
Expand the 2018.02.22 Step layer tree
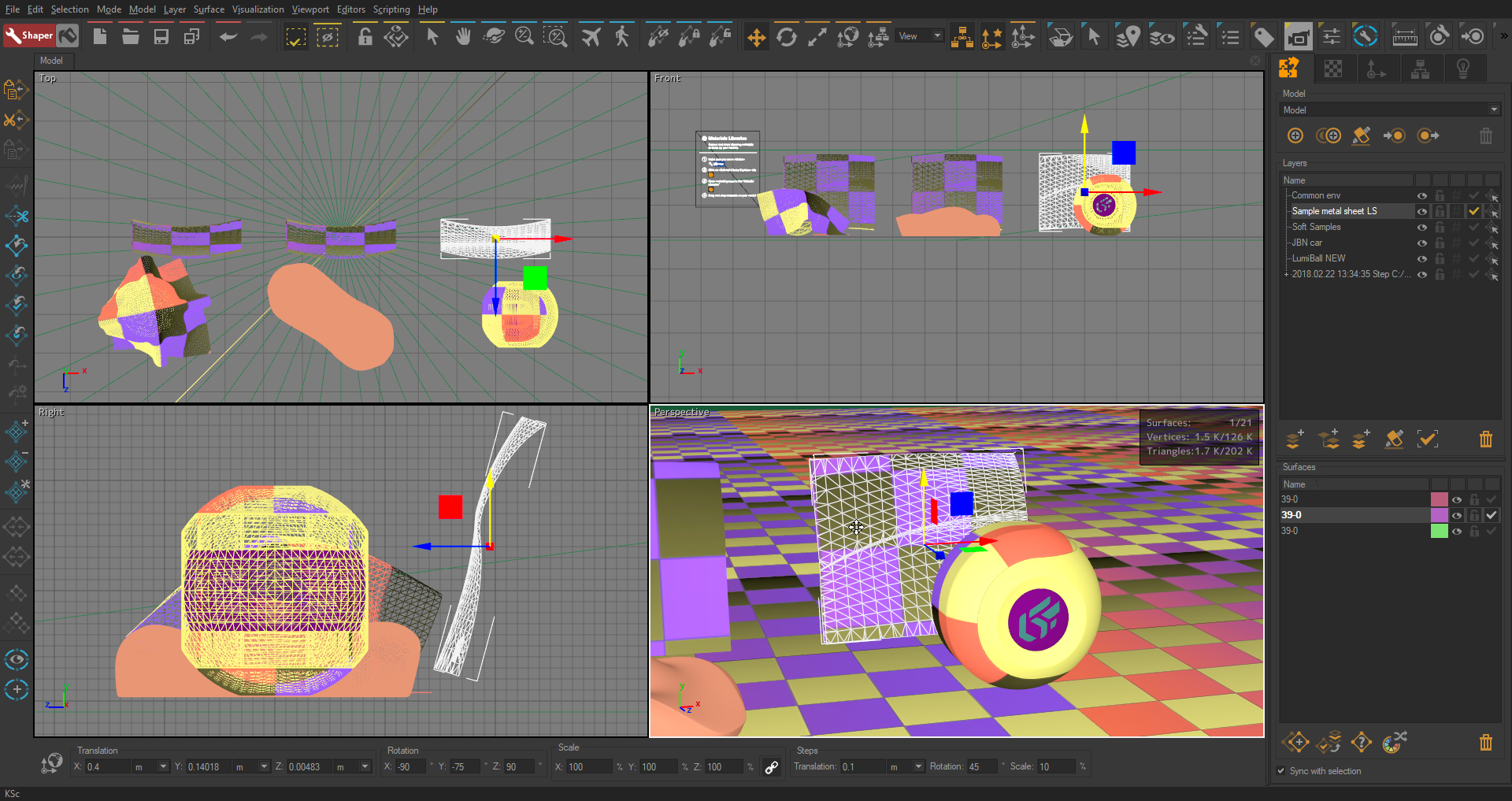[1286, 275]
